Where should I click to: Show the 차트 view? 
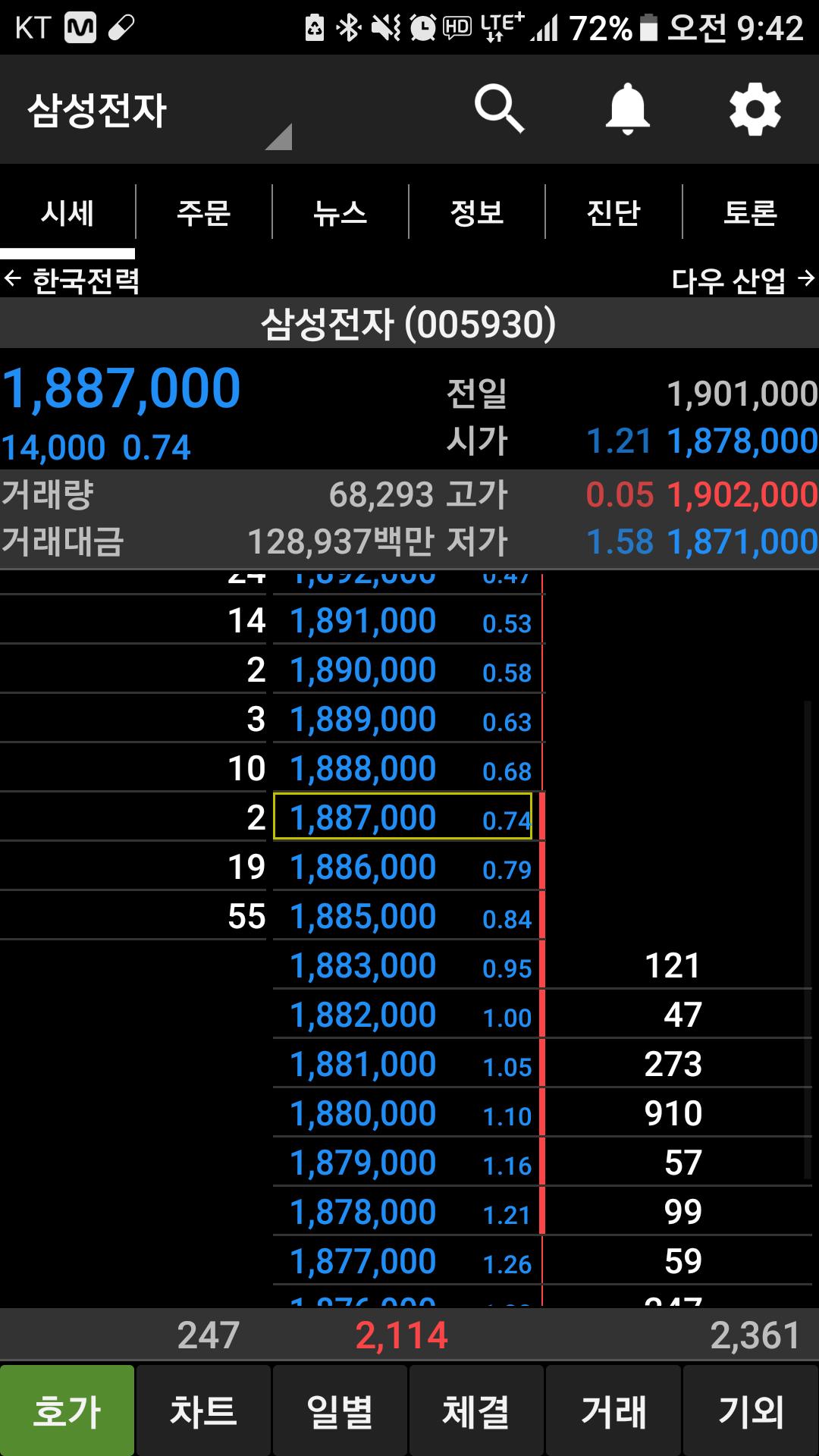[x=203, y=1411]
